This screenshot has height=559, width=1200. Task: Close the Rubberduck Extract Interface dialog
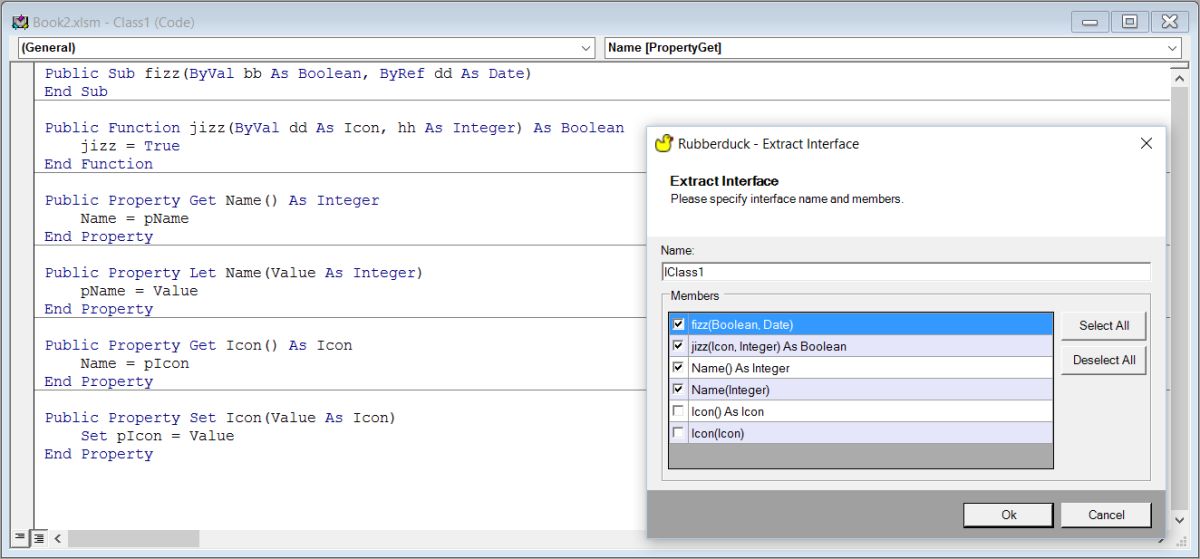[x=1146, y=144]
